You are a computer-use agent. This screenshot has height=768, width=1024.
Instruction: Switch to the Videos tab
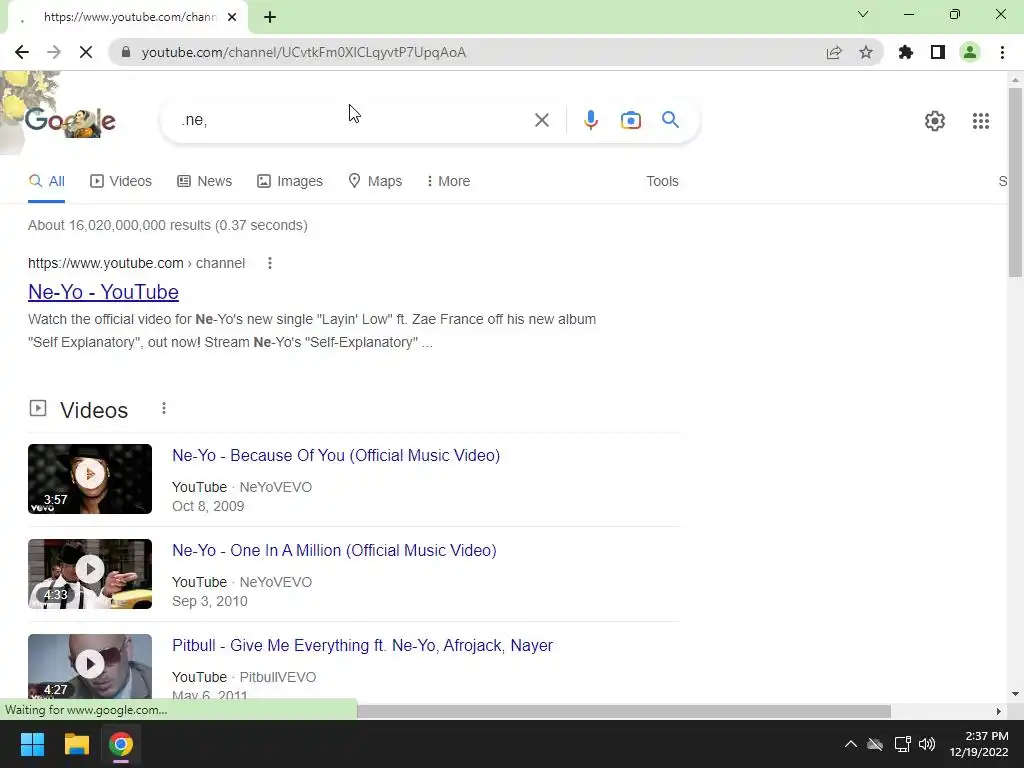[121, 181]
